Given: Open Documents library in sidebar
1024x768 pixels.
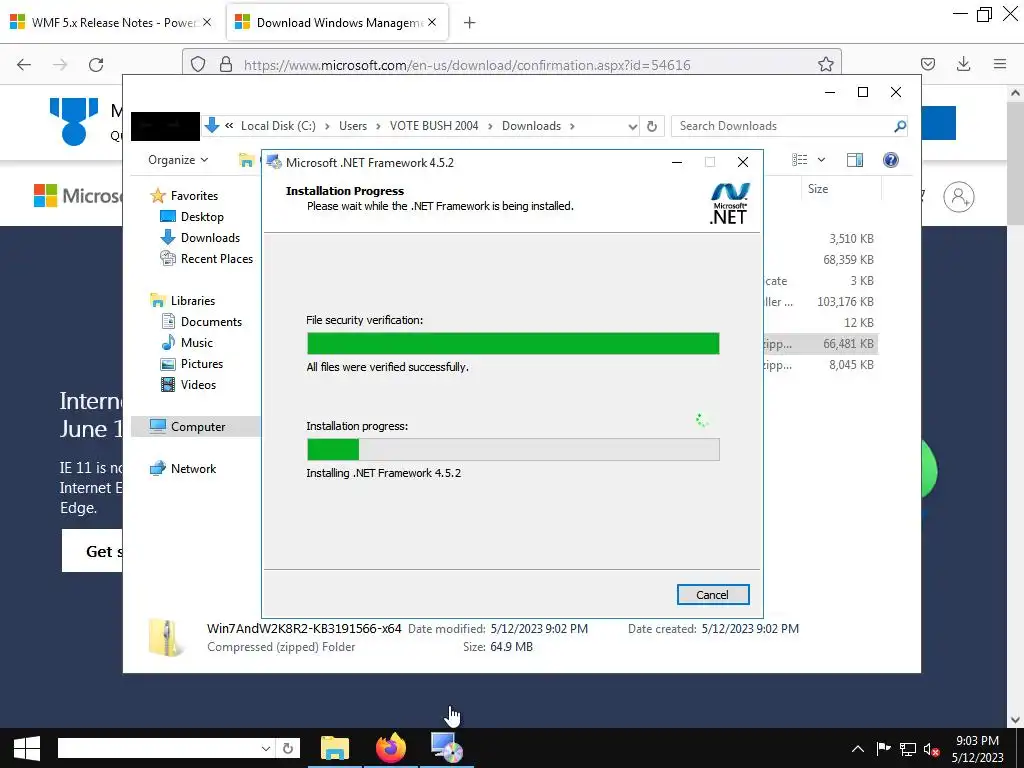Looking at the screenshot, I should point(211,321).
